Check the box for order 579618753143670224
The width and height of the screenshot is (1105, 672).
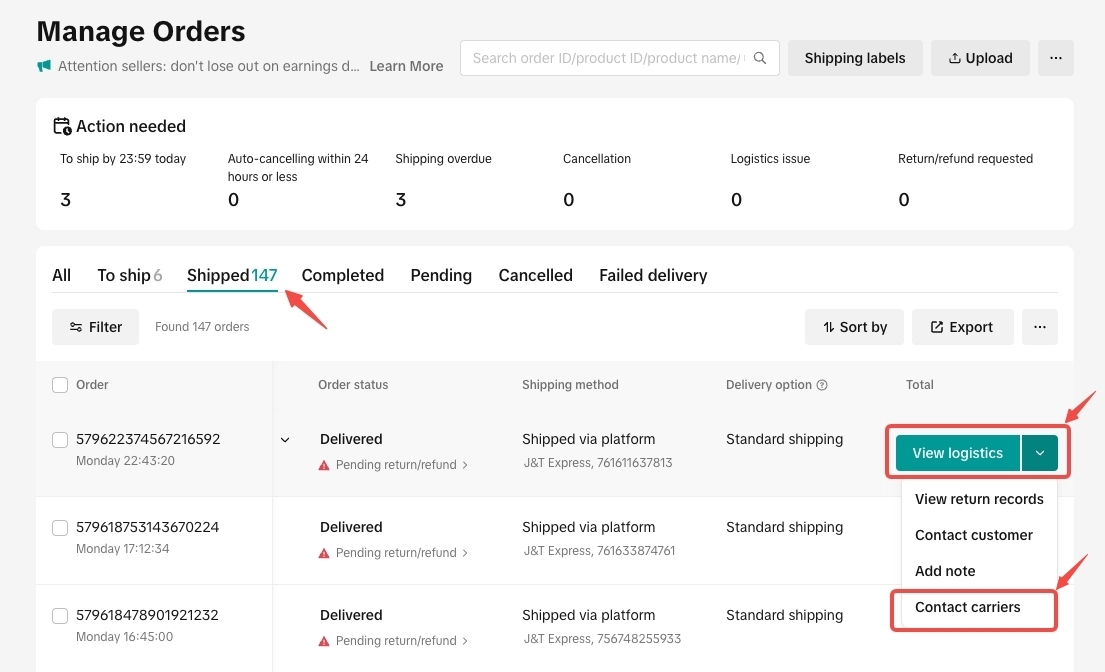60,528
